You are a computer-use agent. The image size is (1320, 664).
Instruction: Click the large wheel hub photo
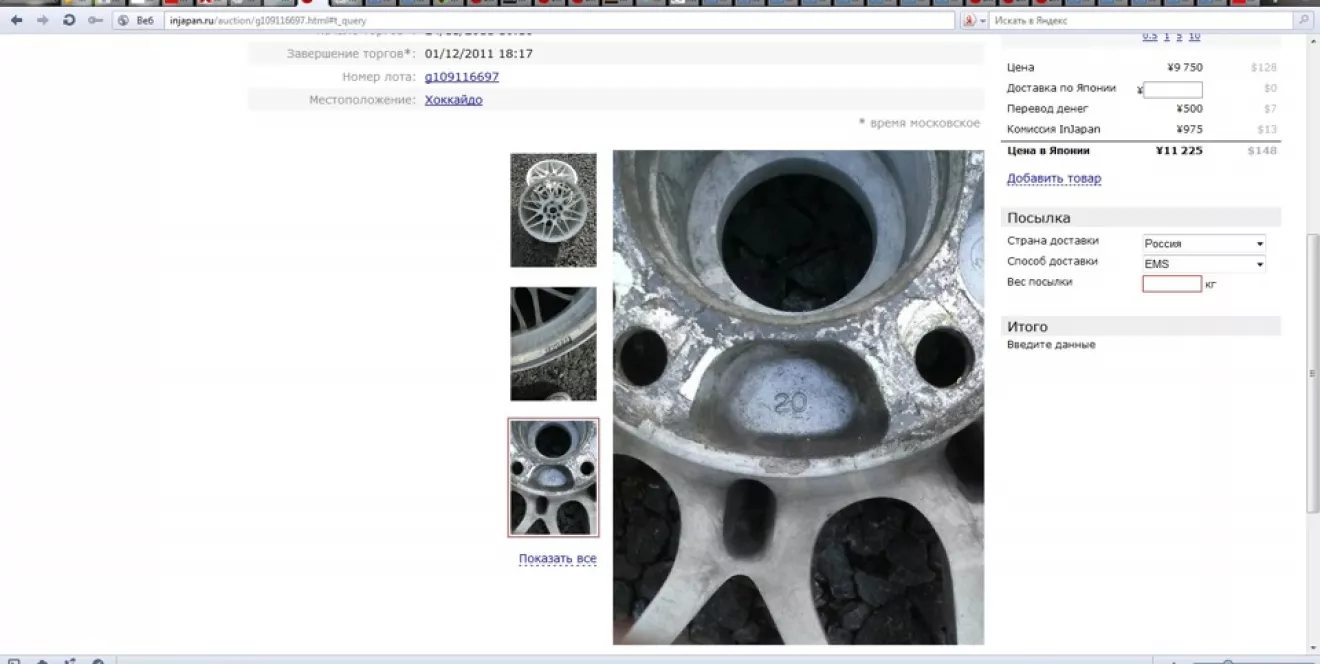coord(798,397)
